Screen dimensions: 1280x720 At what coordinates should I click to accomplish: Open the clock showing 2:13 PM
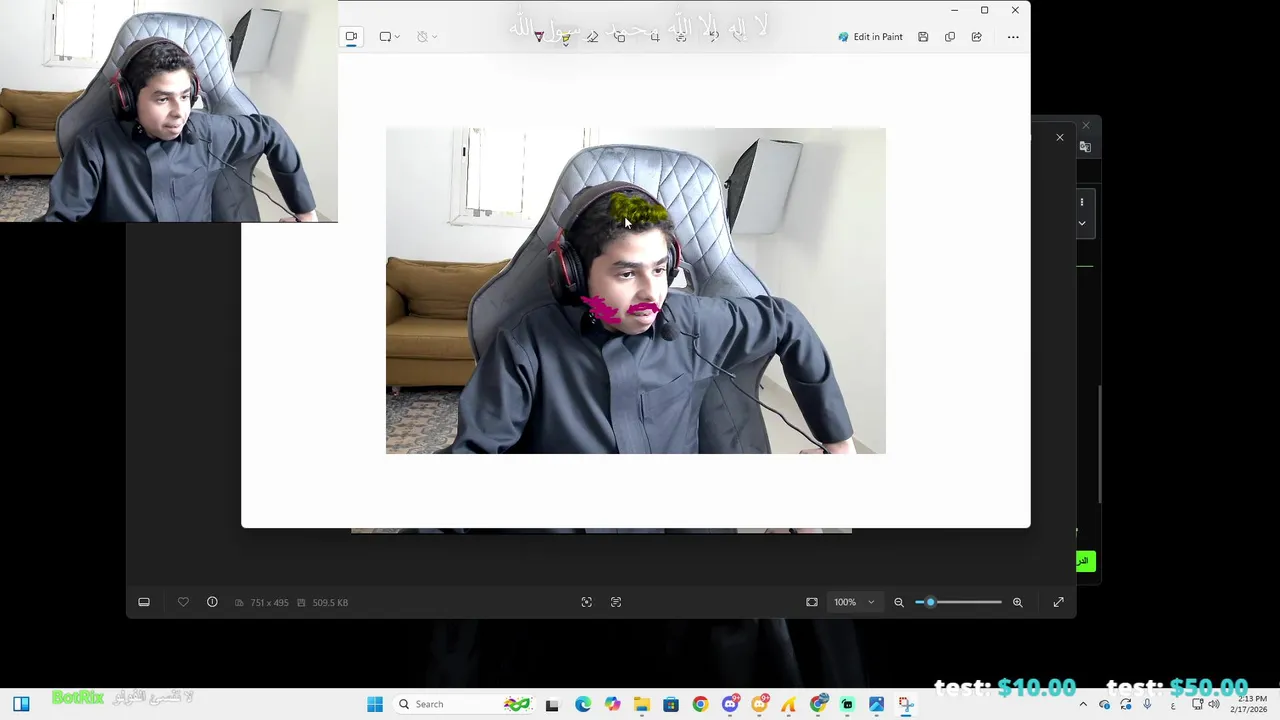(x=1251, y=704)
